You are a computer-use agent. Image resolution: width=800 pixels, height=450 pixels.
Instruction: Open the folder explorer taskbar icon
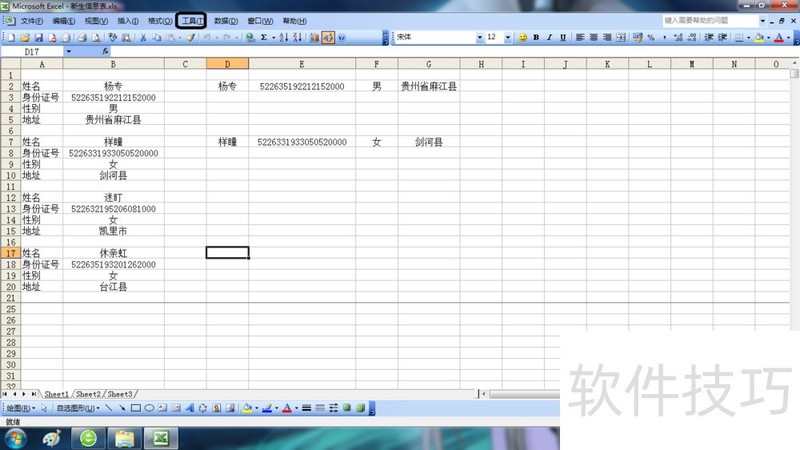[x=124, y=438]
